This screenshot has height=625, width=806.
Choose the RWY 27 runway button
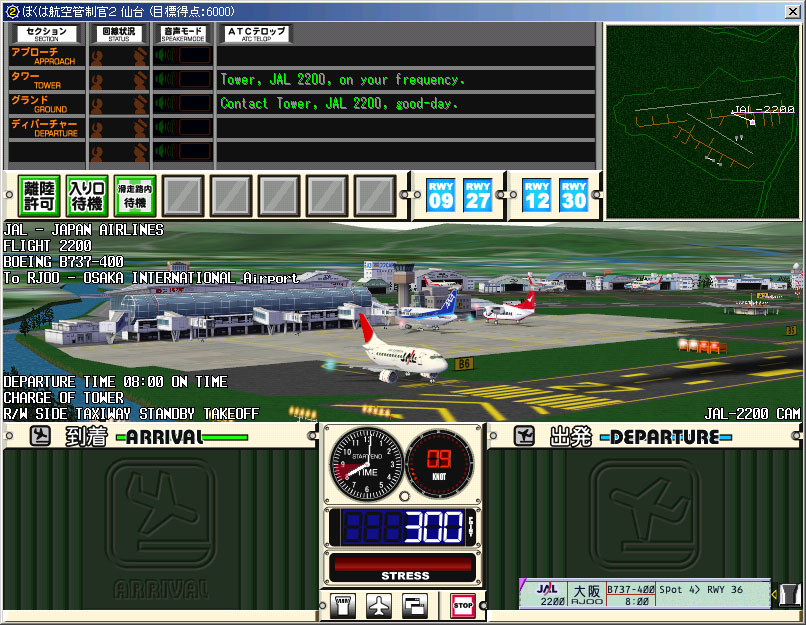pos(478,194)
